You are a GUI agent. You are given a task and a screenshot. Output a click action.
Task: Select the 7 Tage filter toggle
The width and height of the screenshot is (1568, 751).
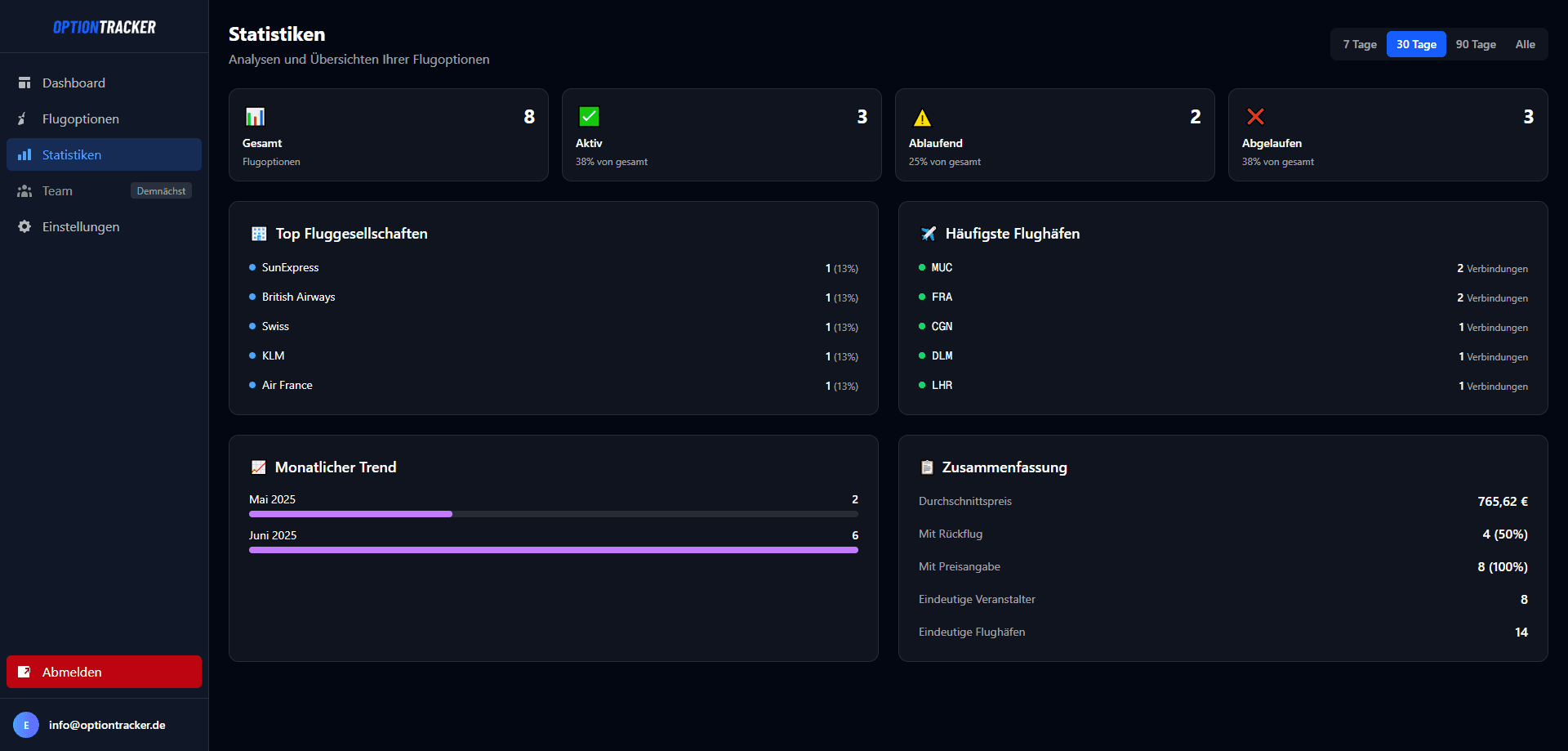point(1359,44)
